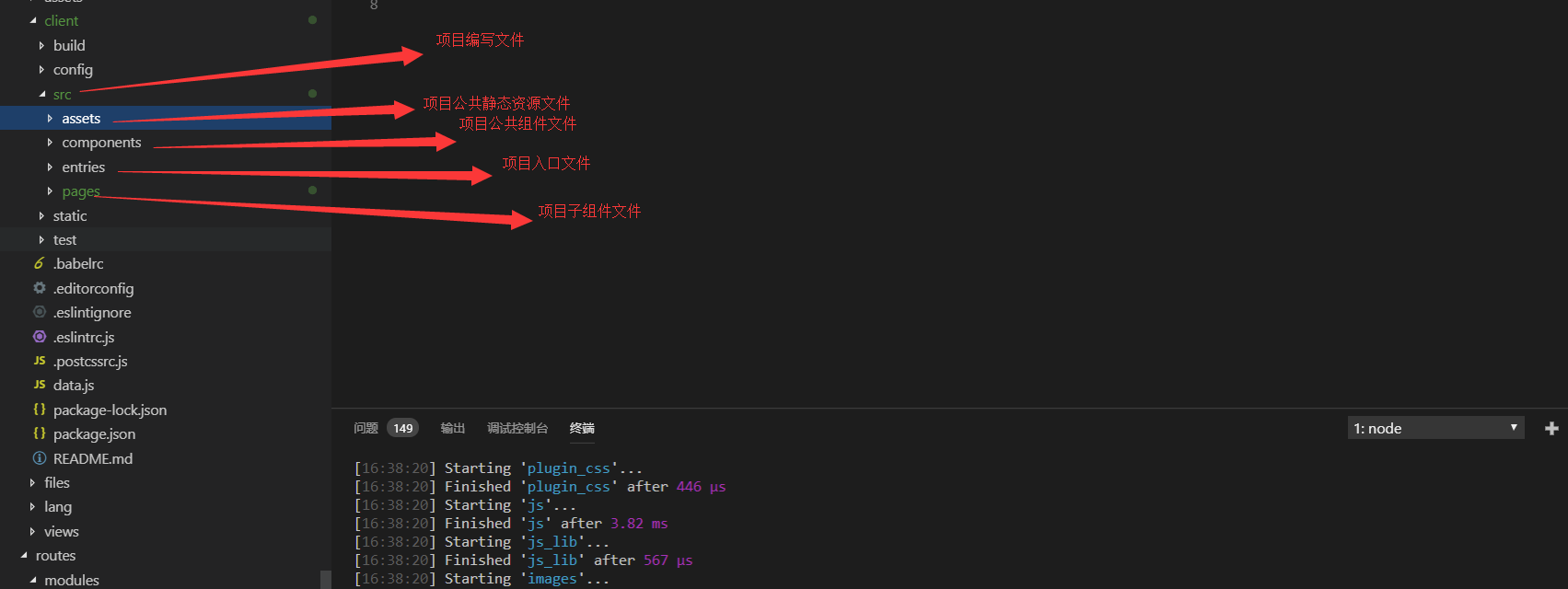Image resolution: width=1568 pixels, height=589 pixels.
Task: Click the README.md info icon
Action: coord(40,458)
